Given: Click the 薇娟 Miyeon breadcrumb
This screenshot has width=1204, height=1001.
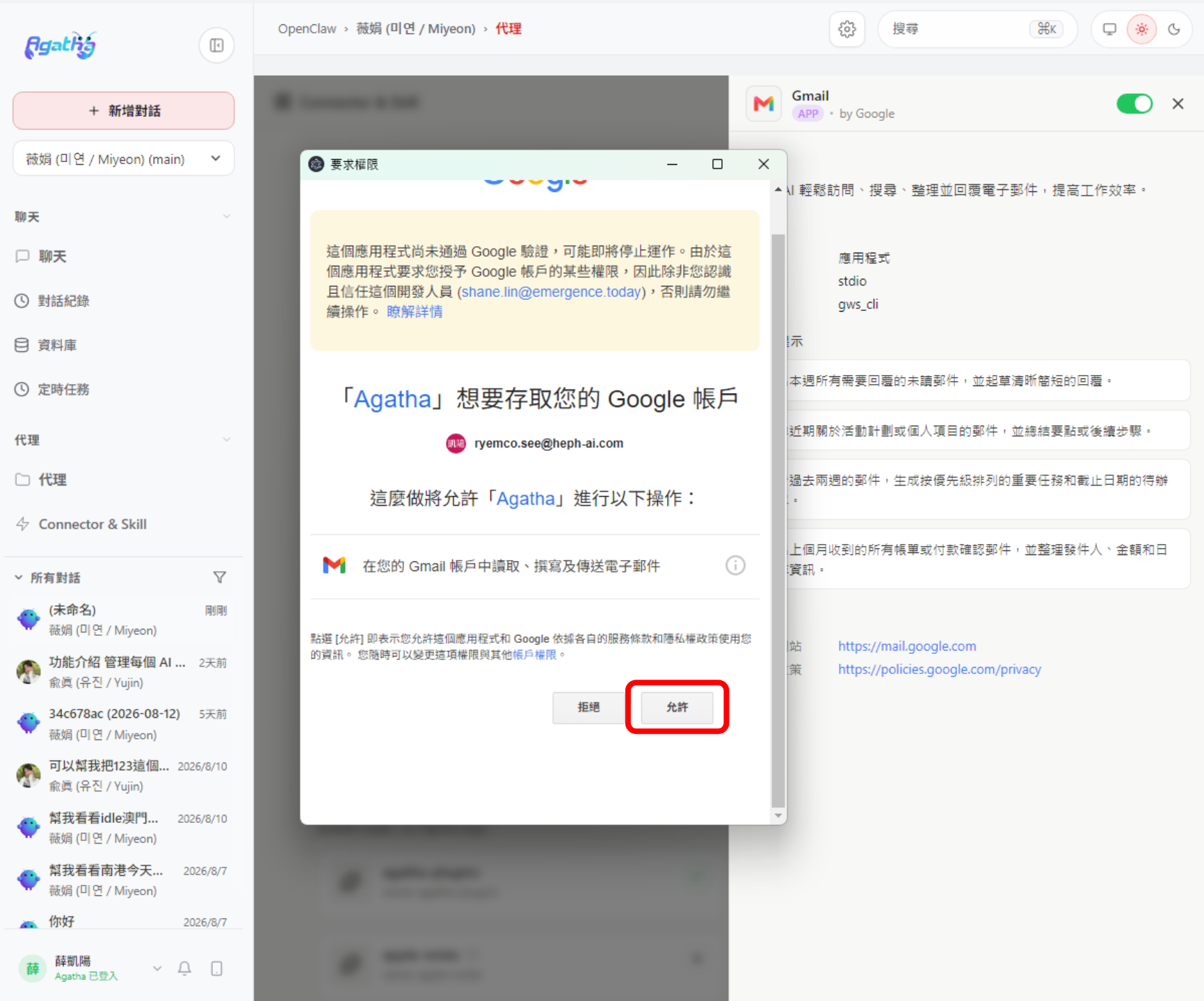Looking at the screenshot, I should tap(416, 29).
